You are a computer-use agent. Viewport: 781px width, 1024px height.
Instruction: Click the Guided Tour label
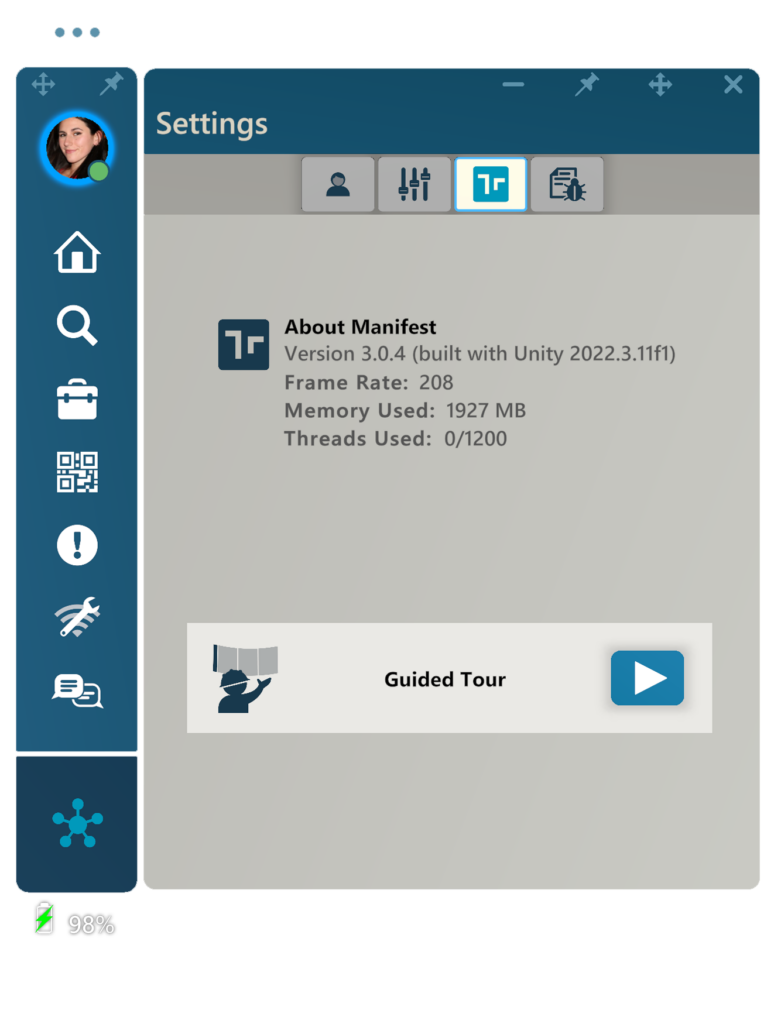445,679
